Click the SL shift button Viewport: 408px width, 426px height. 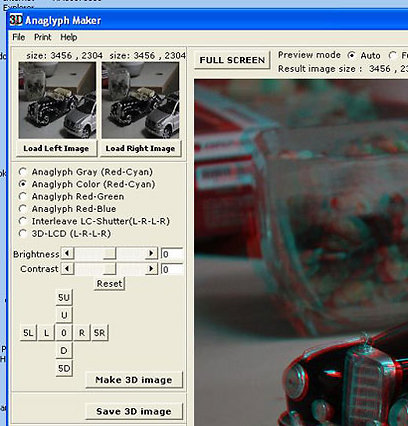click(x=28, y=333)
